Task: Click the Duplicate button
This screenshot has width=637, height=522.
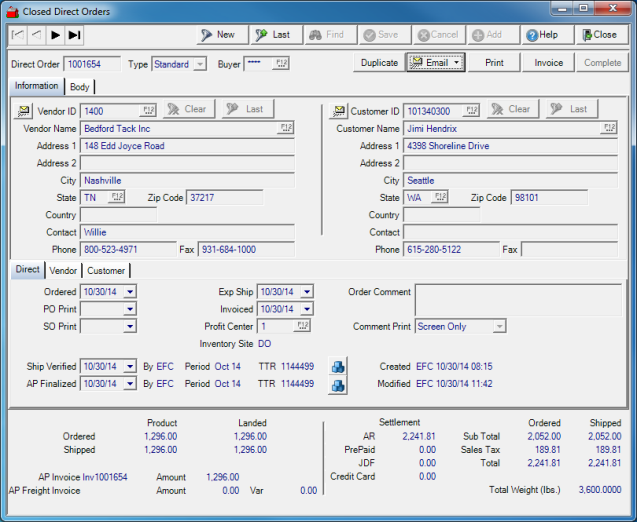Action: point(379,63)
